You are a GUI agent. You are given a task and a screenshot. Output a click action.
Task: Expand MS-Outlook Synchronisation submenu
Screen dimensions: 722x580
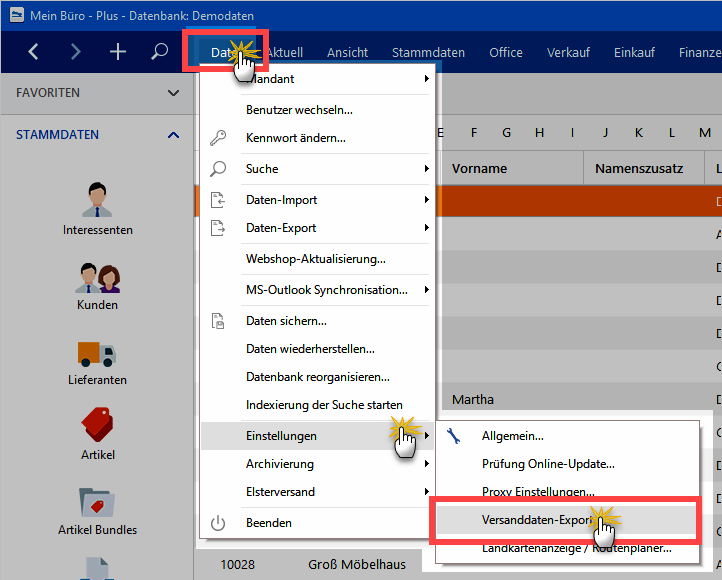[427, 290]
